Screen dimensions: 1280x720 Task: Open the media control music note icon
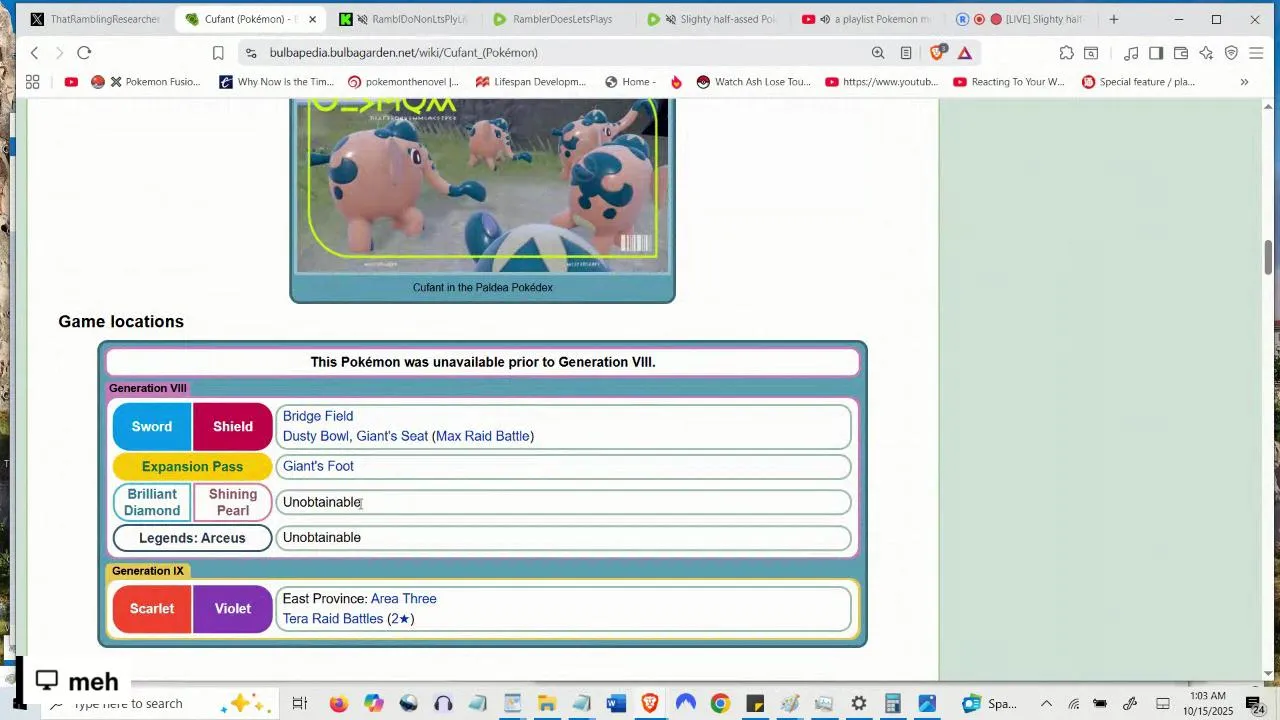[1131, 53]
